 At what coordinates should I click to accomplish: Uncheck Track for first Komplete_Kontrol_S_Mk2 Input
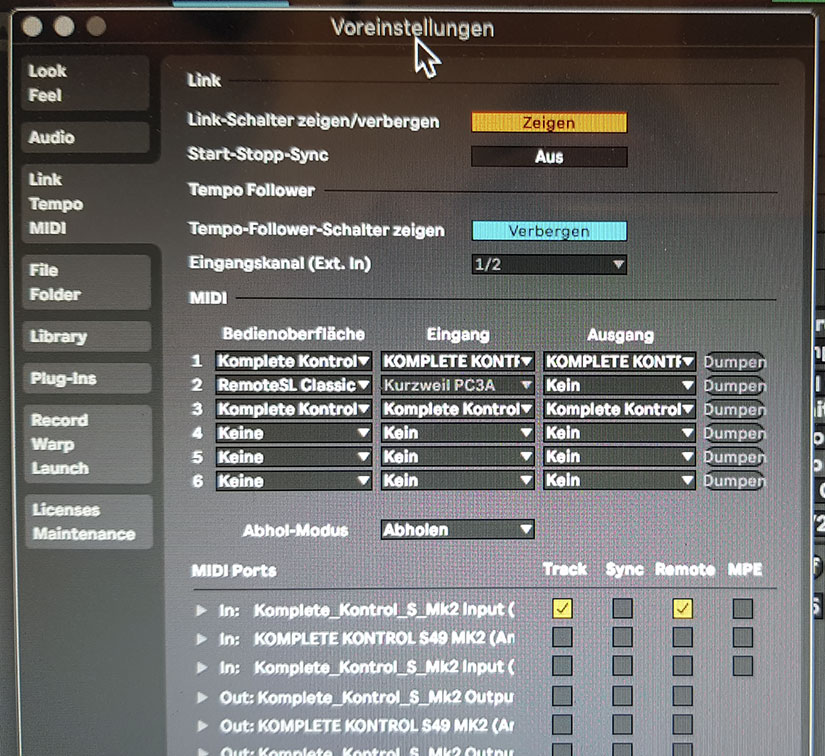point(562,609)
